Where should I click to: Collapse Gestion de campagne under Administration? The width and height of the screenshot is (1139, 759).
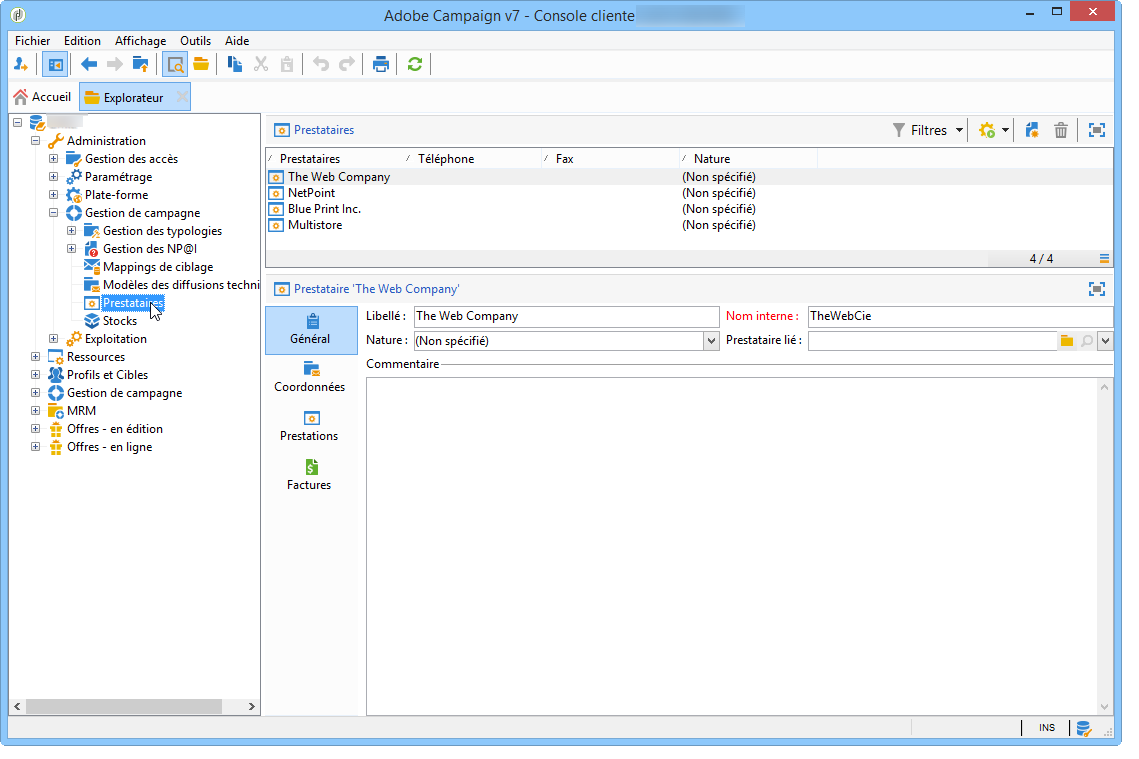pyautogui.click(x=54, y=213)
